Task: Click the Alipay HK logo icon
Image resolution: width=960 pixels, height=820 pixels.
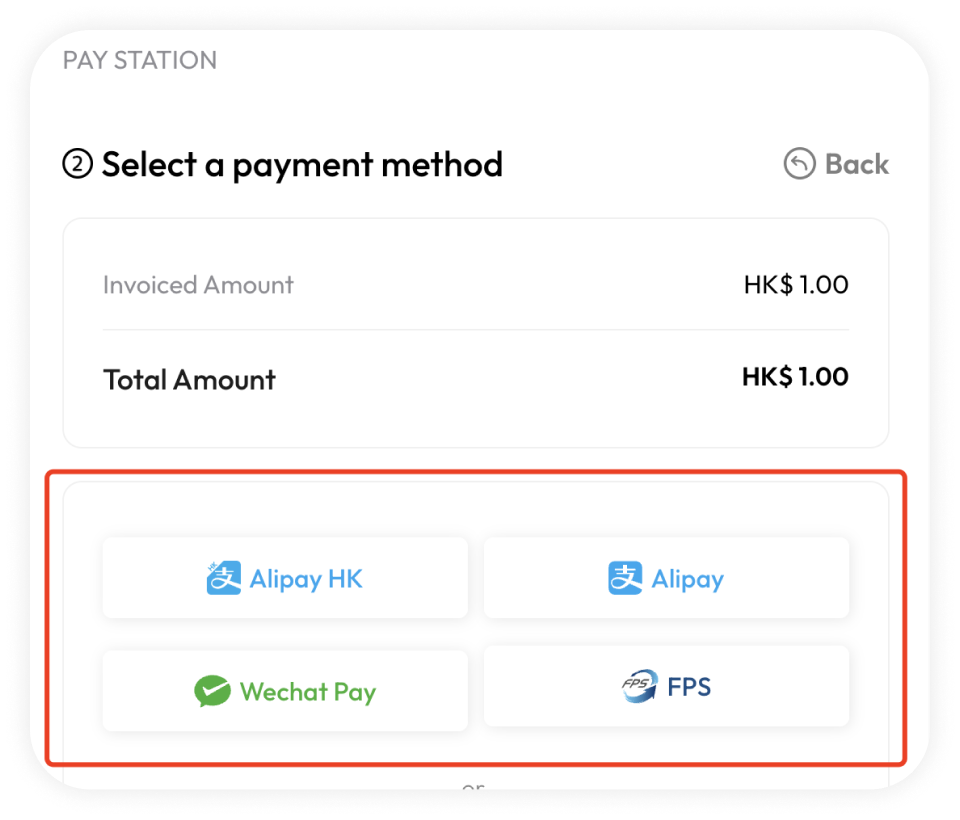Action: 224,579
